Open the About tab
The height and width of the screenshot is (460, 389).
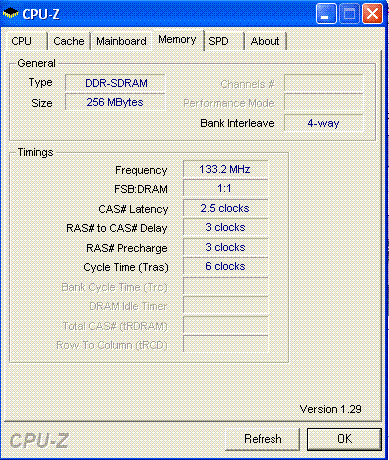(265, 41)
